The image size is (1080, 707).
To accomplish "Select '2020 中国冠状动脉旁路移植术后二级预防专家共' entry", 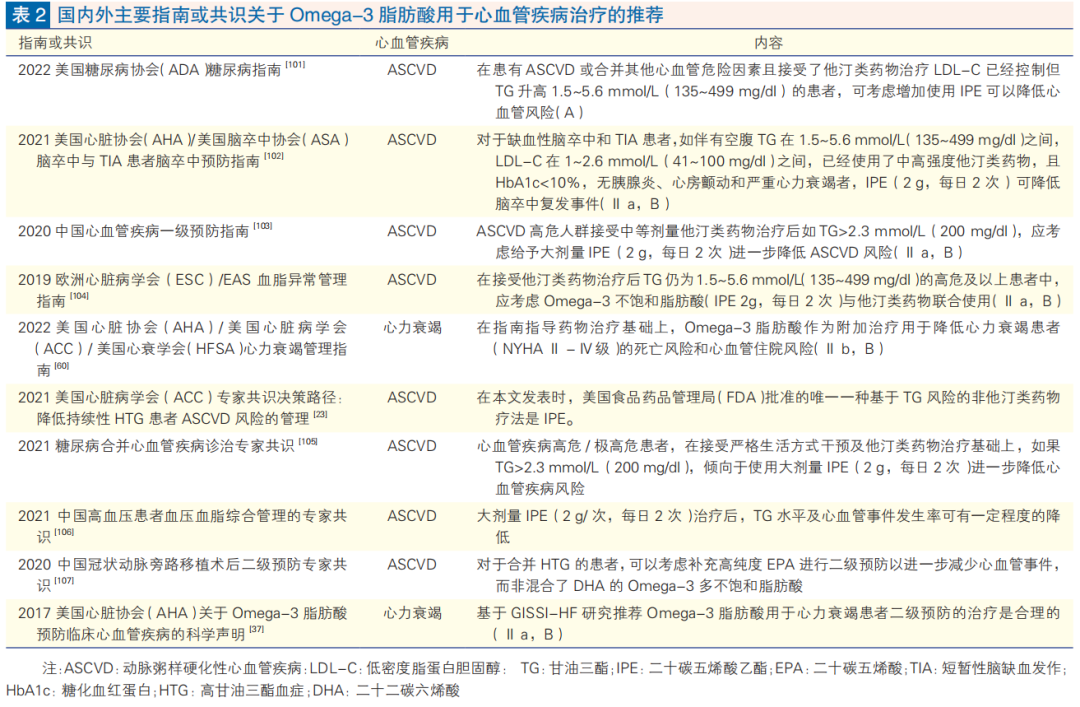I will (183, 565).
